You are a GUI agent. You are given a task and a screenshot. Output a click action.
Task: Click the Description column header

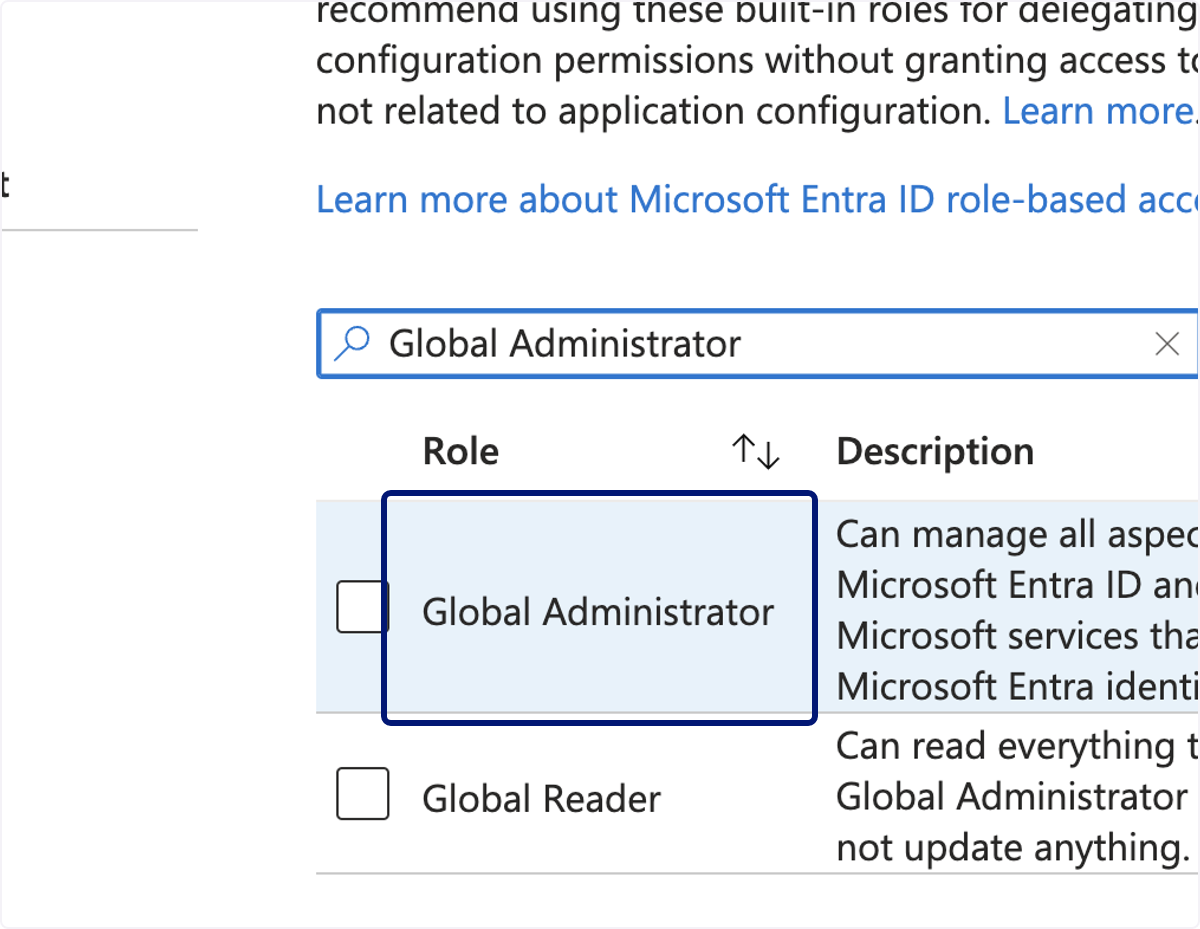tap(935, 452)
